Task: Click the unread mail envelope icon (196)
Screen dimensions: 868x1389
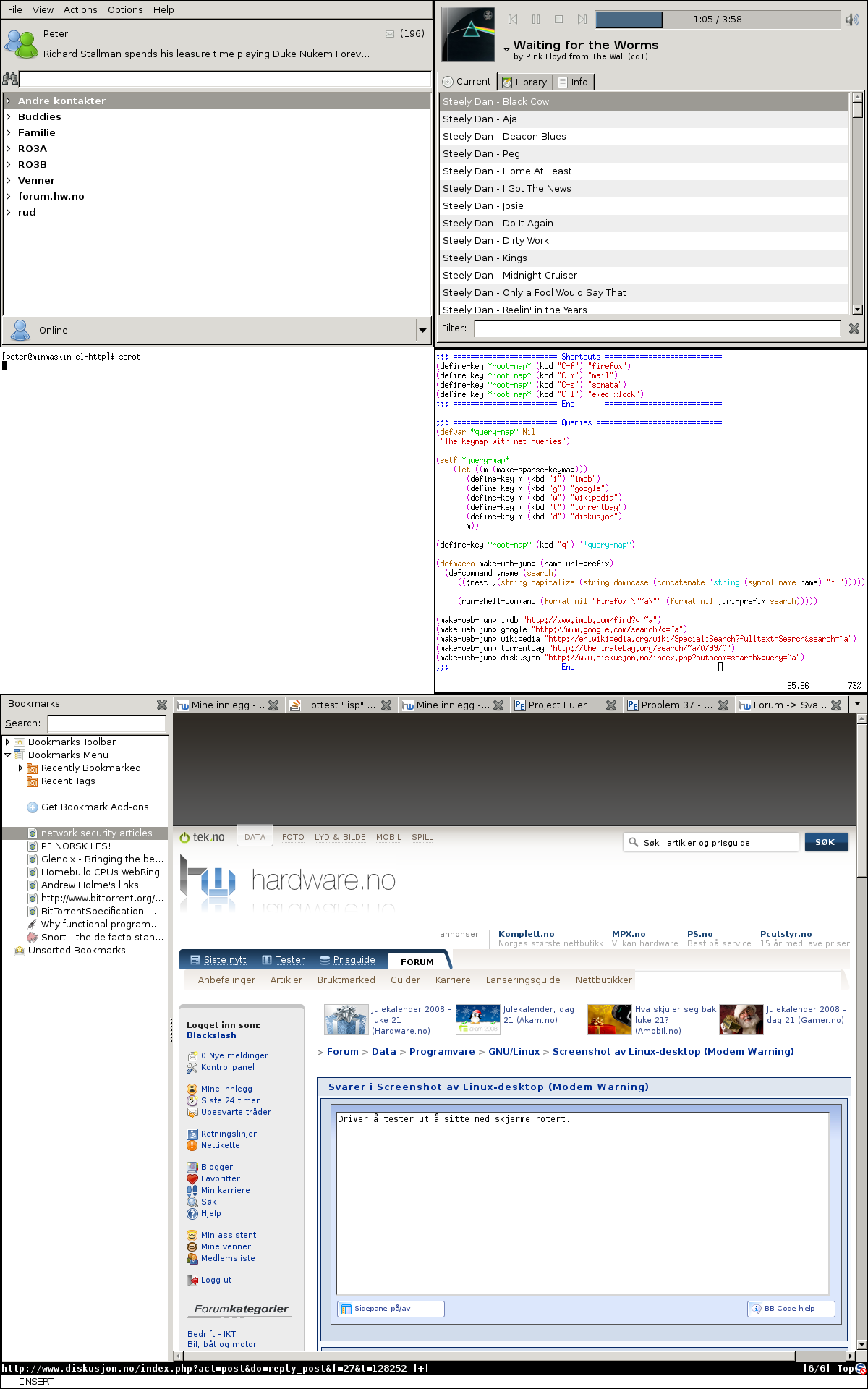Action: point(390,33)
